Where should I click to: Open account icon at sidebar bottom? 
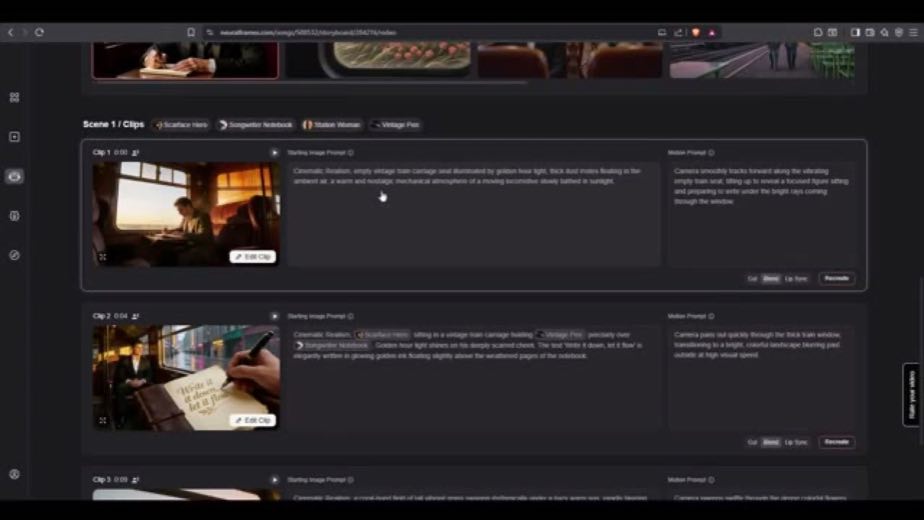coord(15,474)
